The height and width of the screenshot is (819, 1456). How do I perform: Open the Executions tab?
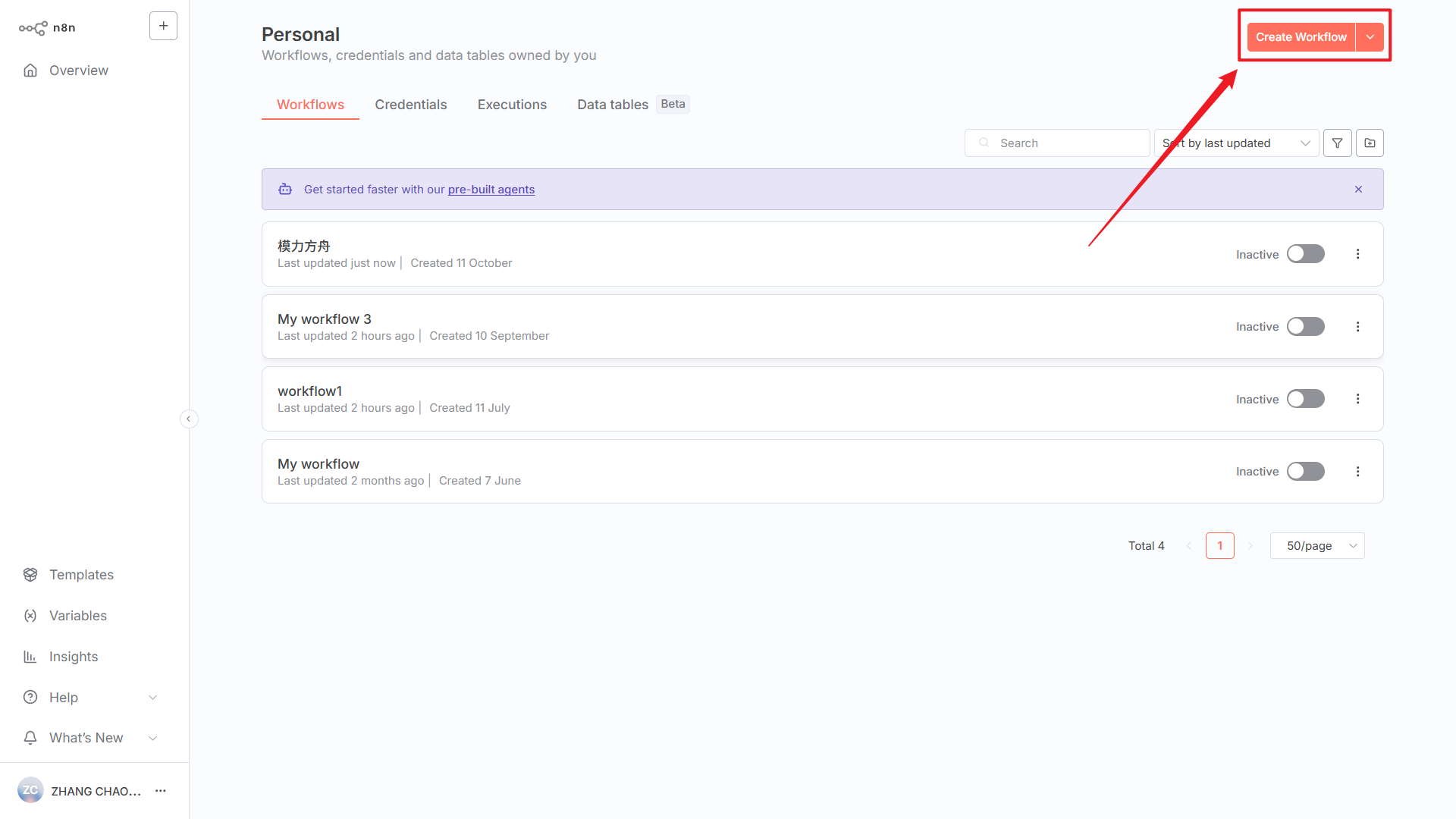512,104
